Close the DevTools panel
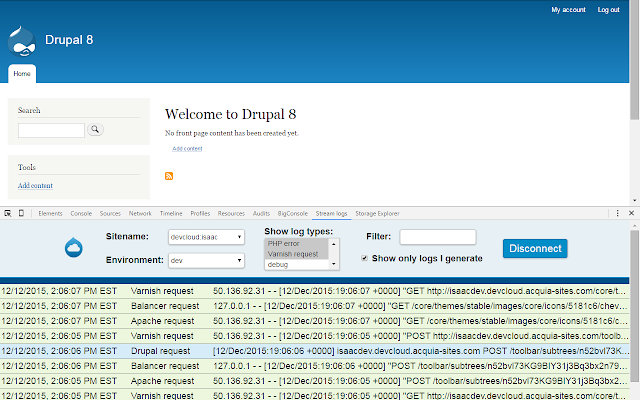 point(631,213)
